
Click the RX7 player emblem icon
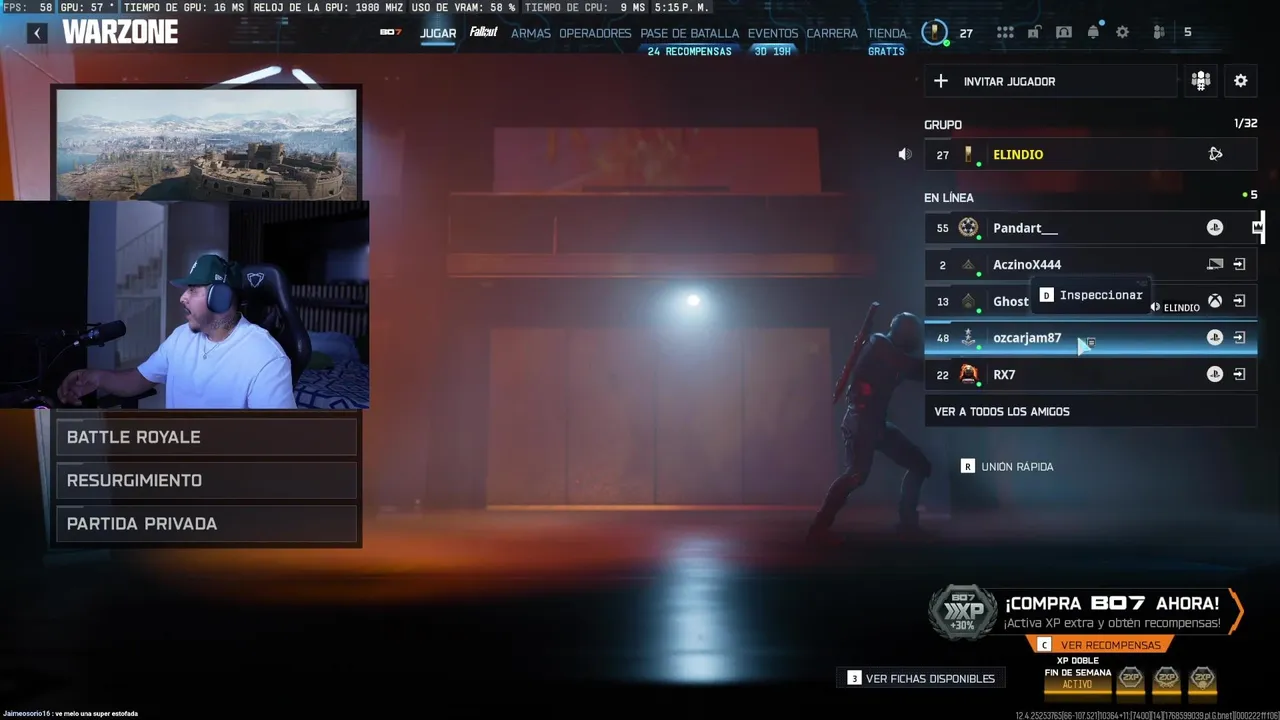tap(968, 374)
